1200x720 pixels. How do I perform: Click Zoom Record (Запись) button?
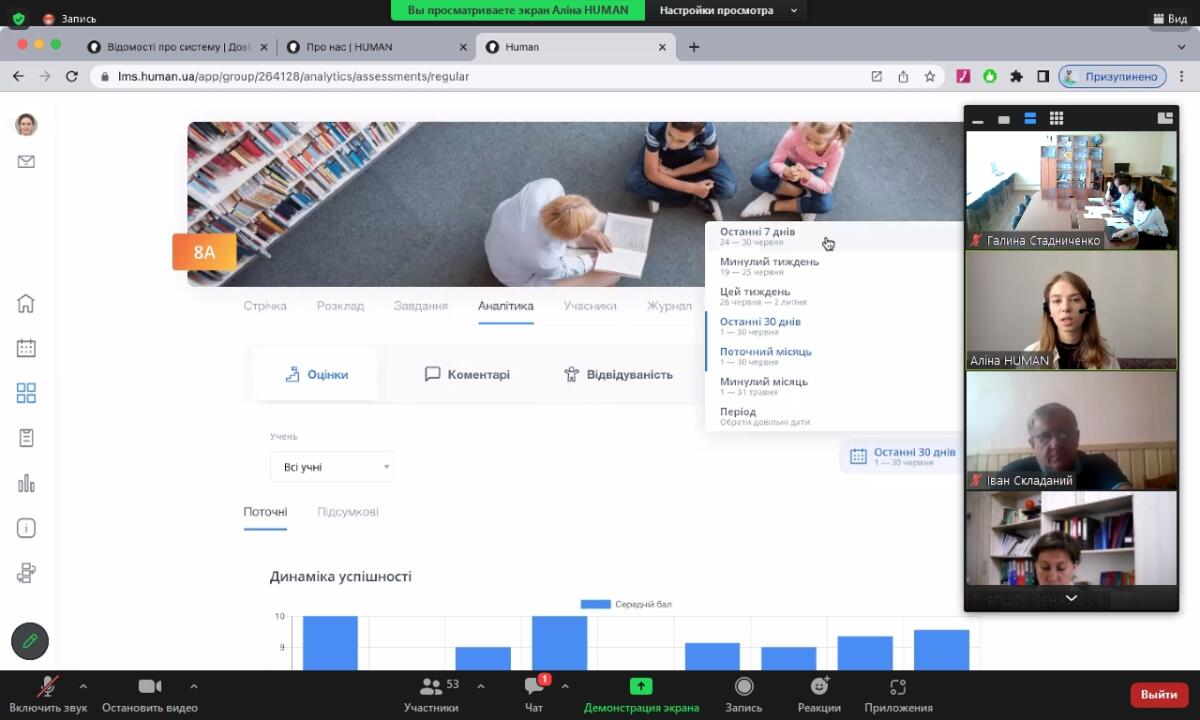pos(744,694)
